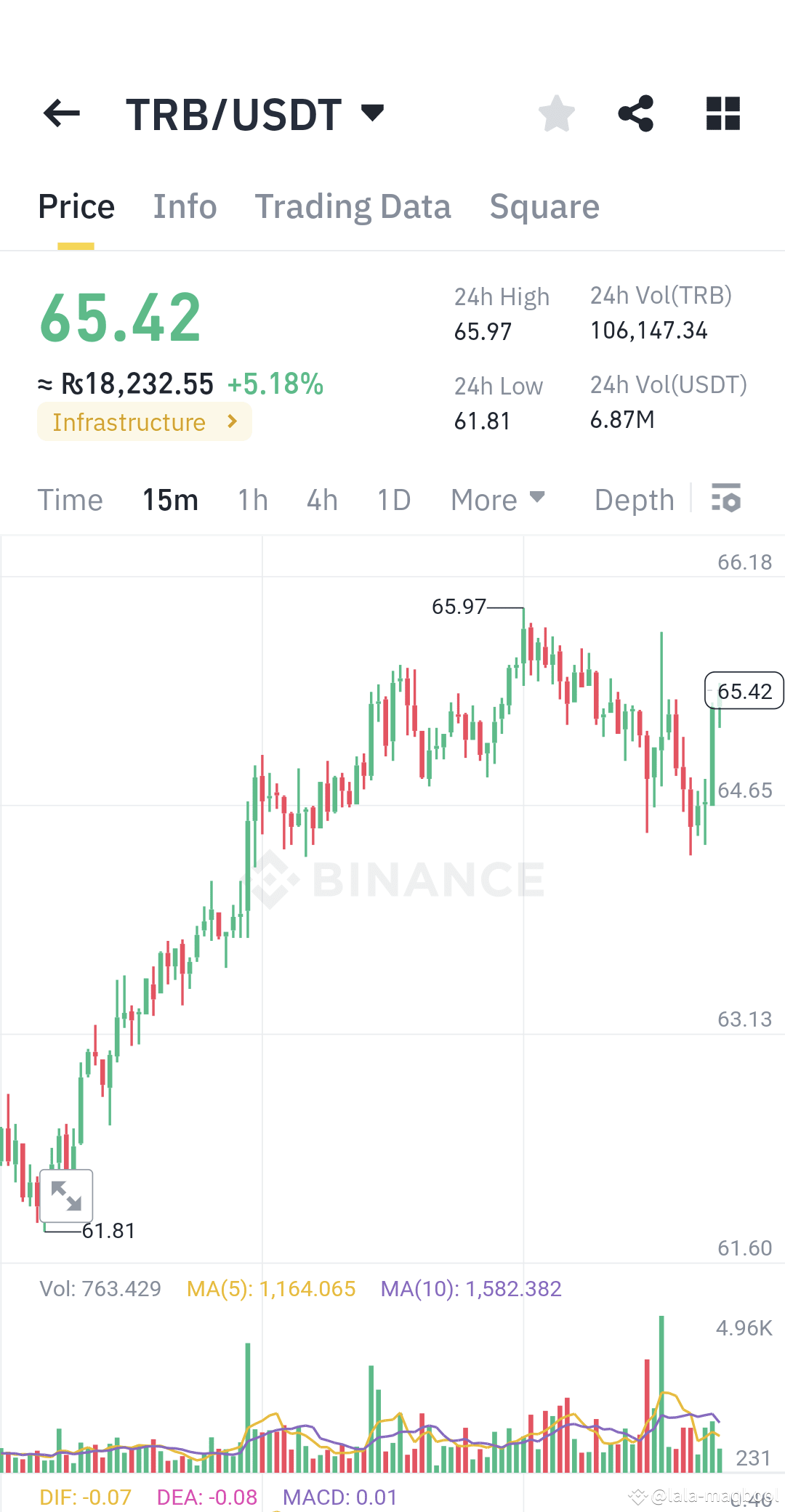Toggle the DIF MACD indicator label
The image size is (785, 1512).
coord(84,1497)
